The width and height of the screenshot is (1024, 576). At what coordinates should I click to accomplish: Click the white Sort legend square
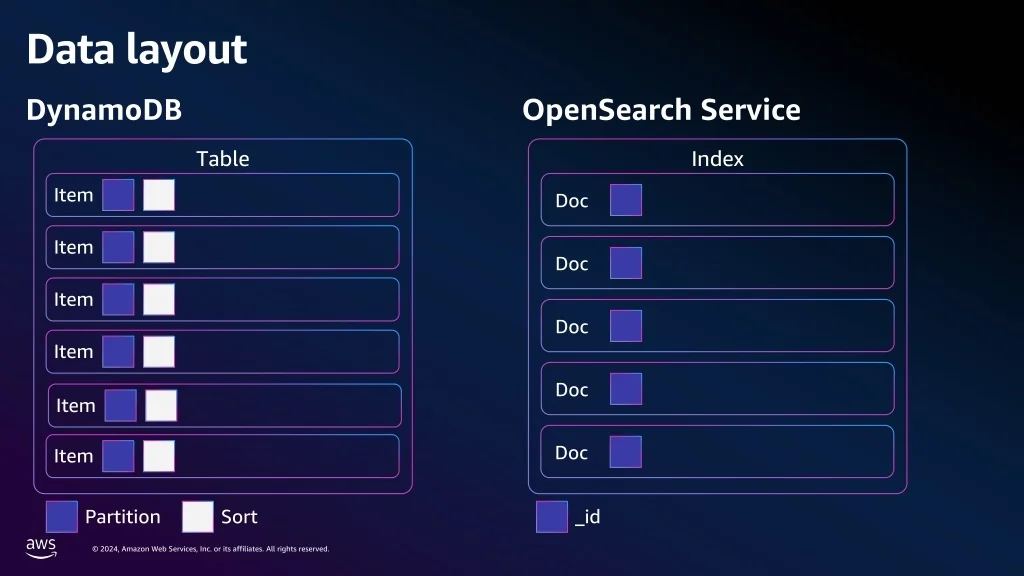(x=198, y=516)
